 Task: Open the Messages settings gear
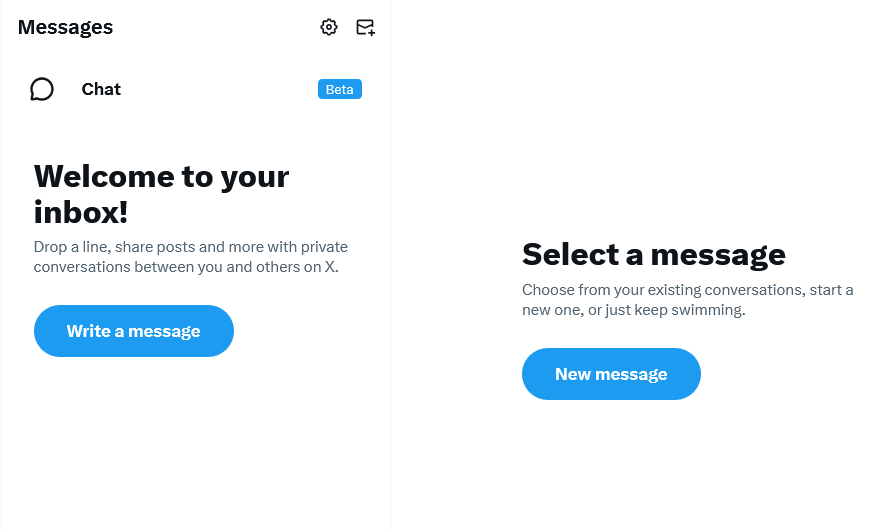329,27
